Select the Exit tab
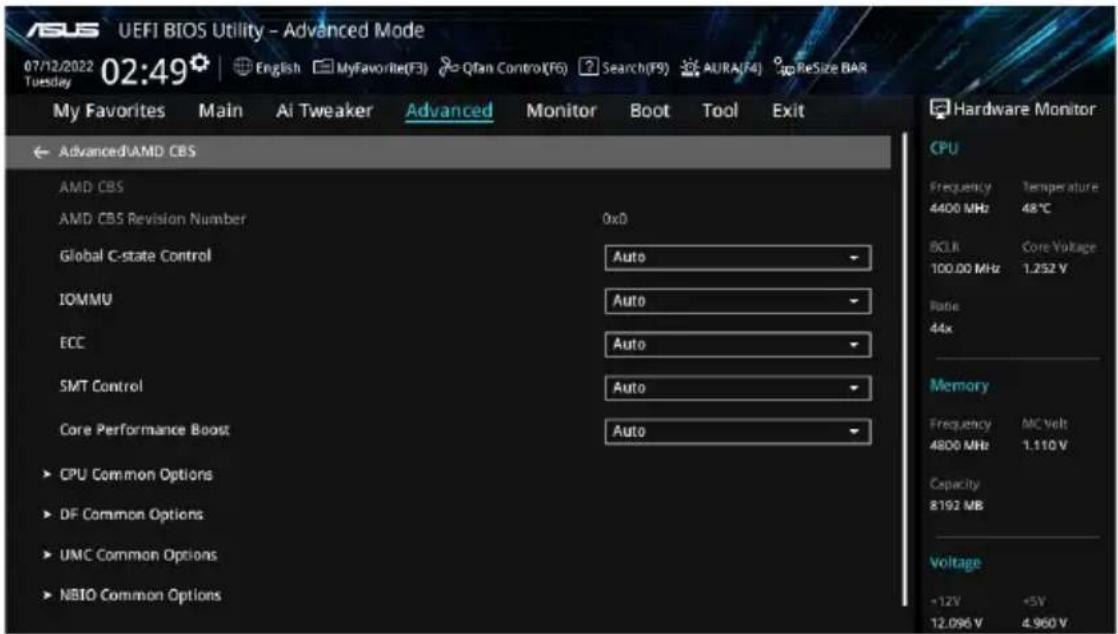 [x=788, y=111]
